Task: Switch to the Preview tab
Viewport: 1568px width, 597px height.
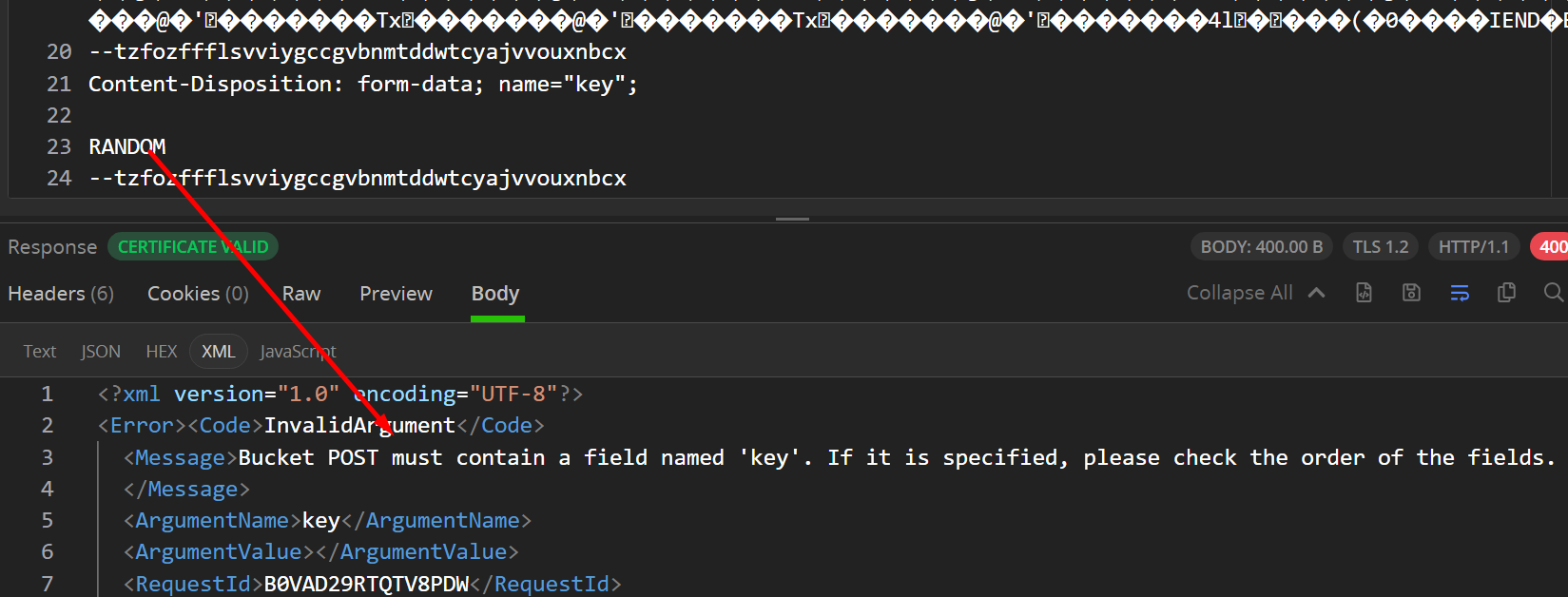Action: pos(396,294)
